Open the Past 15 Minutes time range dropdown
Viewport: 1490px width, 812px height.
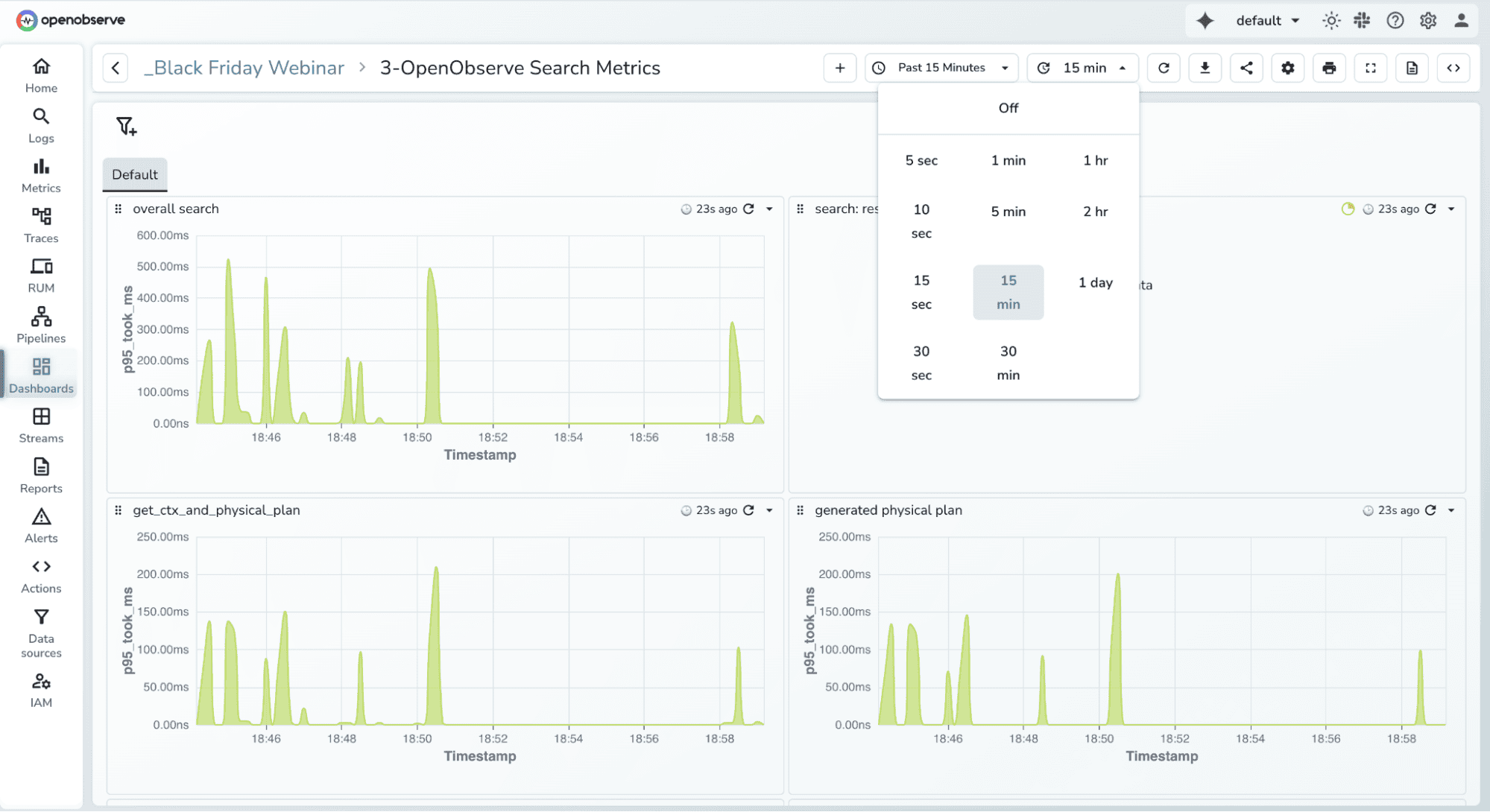pos(941,68)
